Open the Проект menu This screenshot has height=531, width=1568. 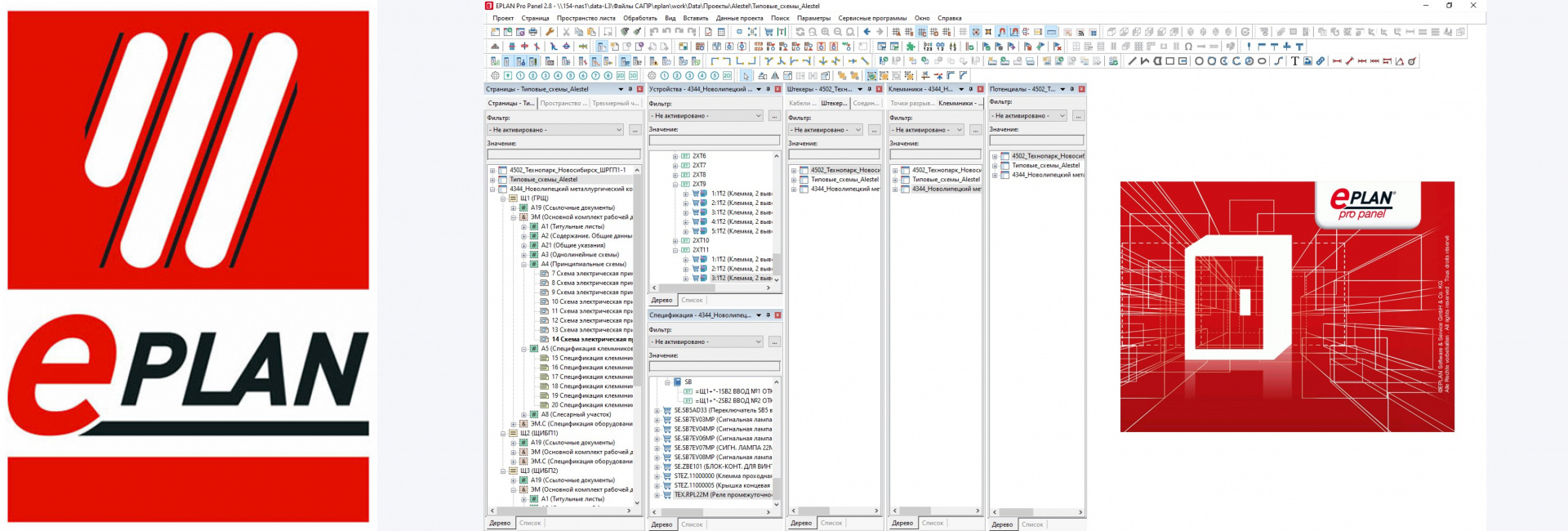click(x=503, y=18)
